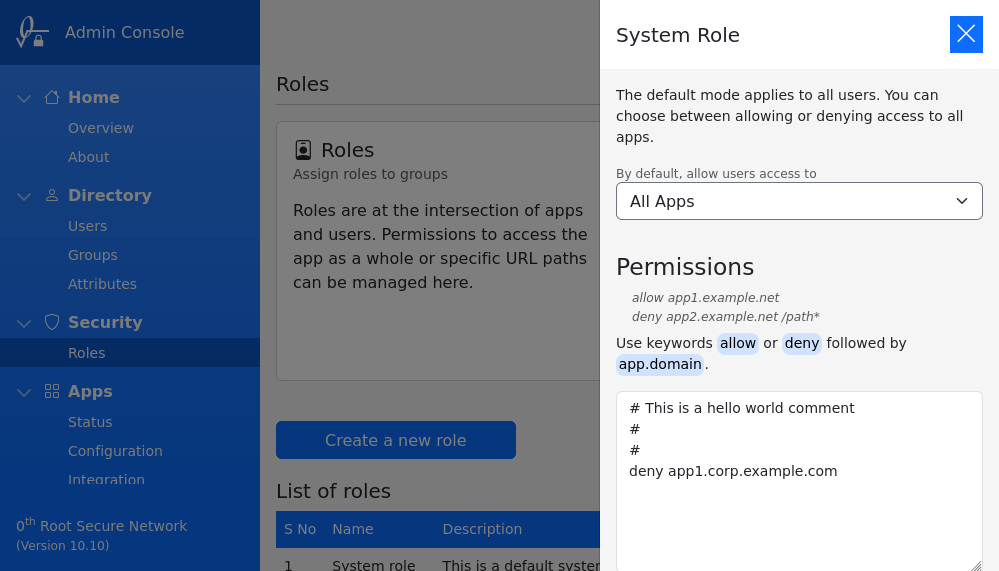
Task: Click the Roles badge icon in card
Action: tap(303, 150)
